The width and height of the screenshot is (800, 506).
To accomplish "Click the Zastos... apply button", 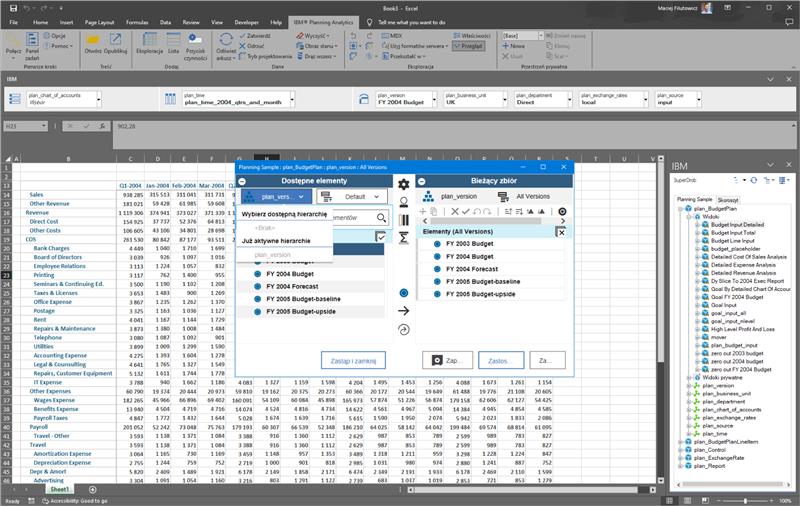I will click(x=501, y=360).
